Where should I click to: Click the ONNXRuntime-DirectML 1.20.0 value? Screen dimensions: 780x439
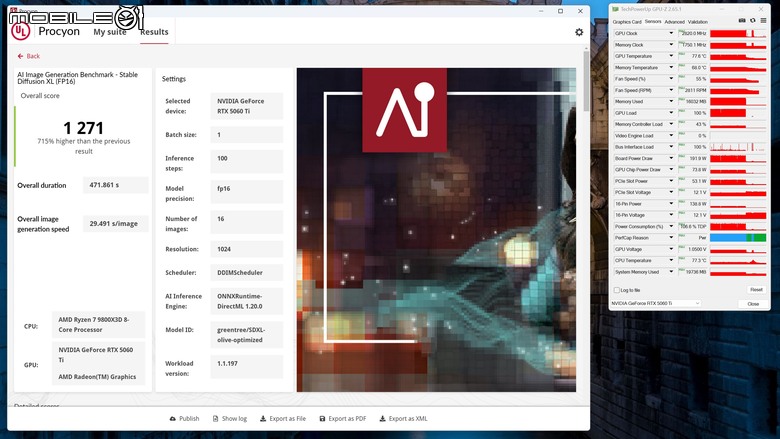[247, 301]
